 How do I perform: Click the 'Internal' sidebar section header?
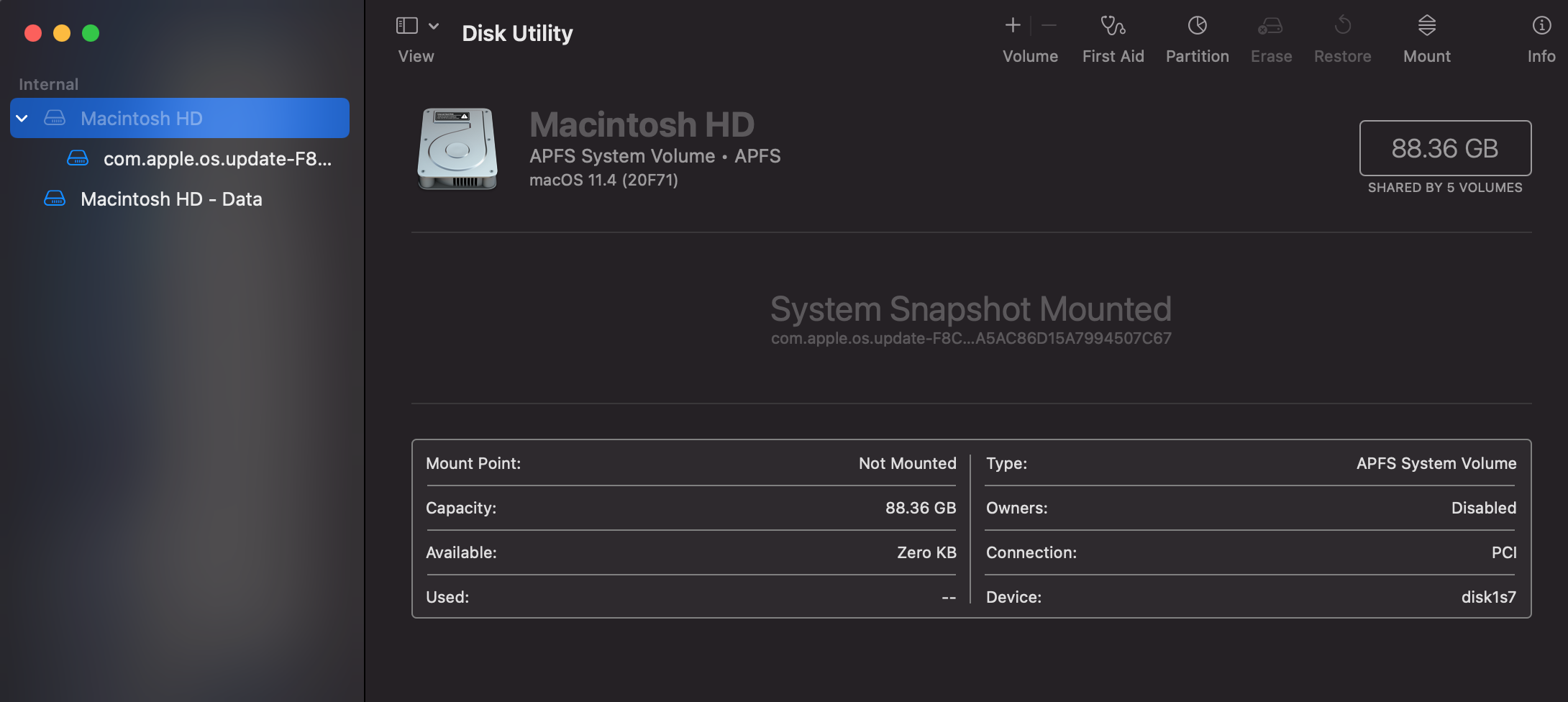coord(48,84)
